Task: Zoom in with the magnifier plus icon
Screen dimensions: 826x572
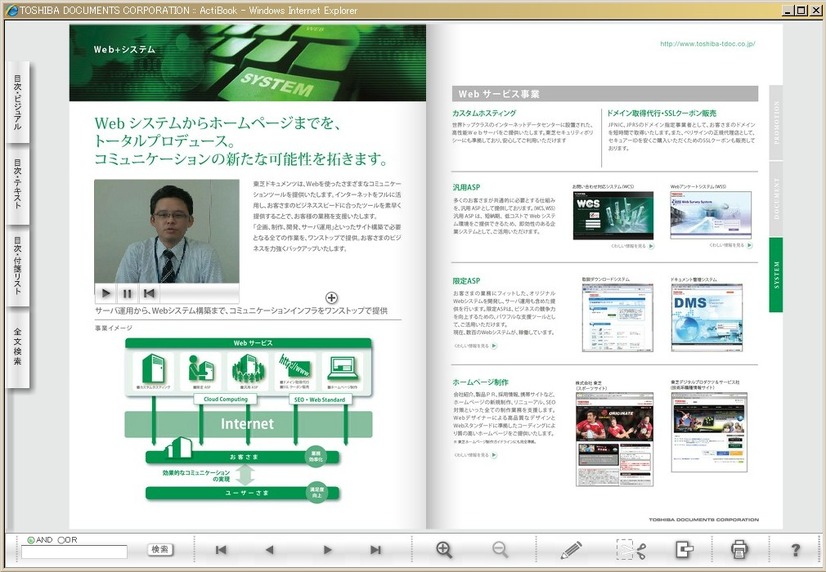Action: click(x=444, y=549)
